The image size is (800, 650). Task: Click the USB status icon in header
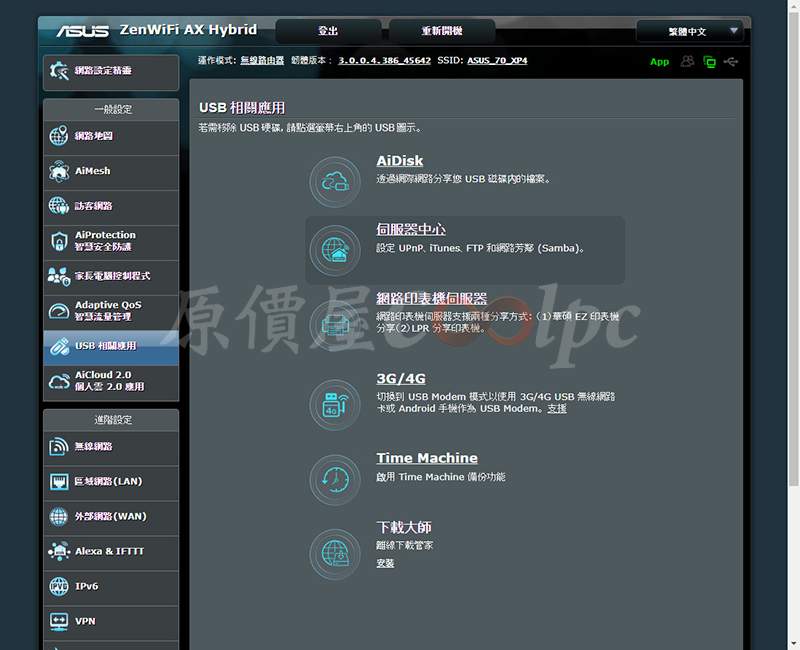(732, 62)
